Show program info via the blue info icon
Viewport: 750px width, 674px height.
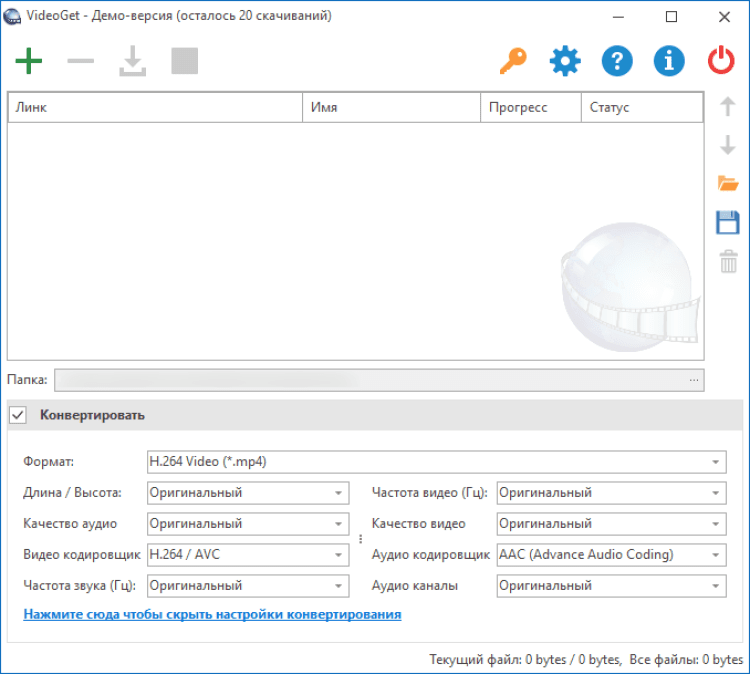[669, 61]
